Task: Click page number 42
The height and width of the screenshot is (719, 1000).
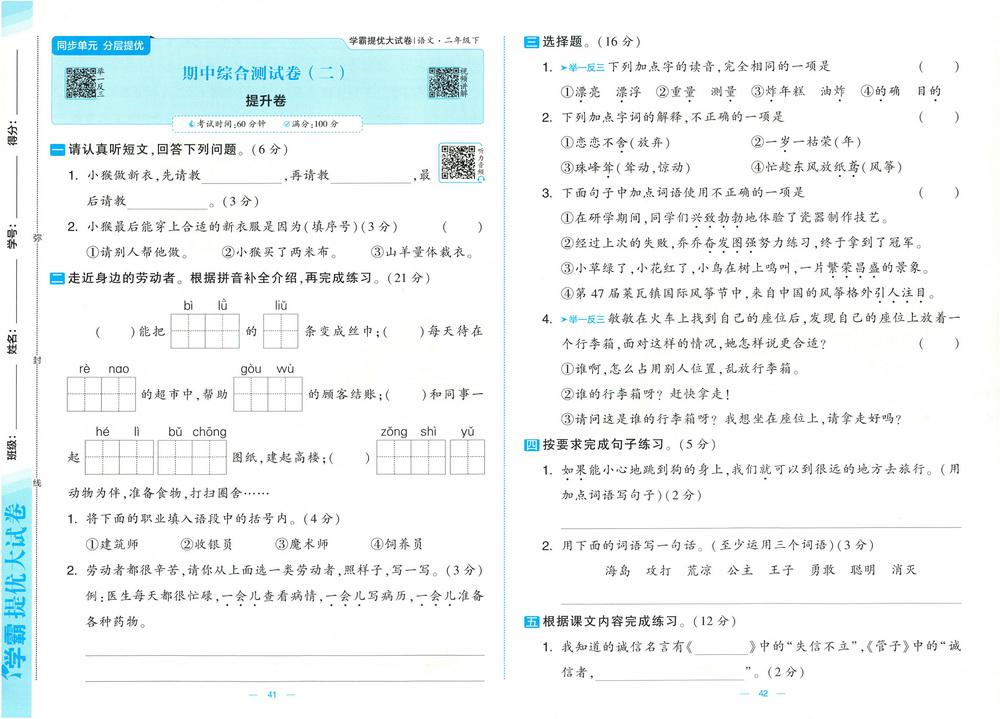Action: coord(763,693)
